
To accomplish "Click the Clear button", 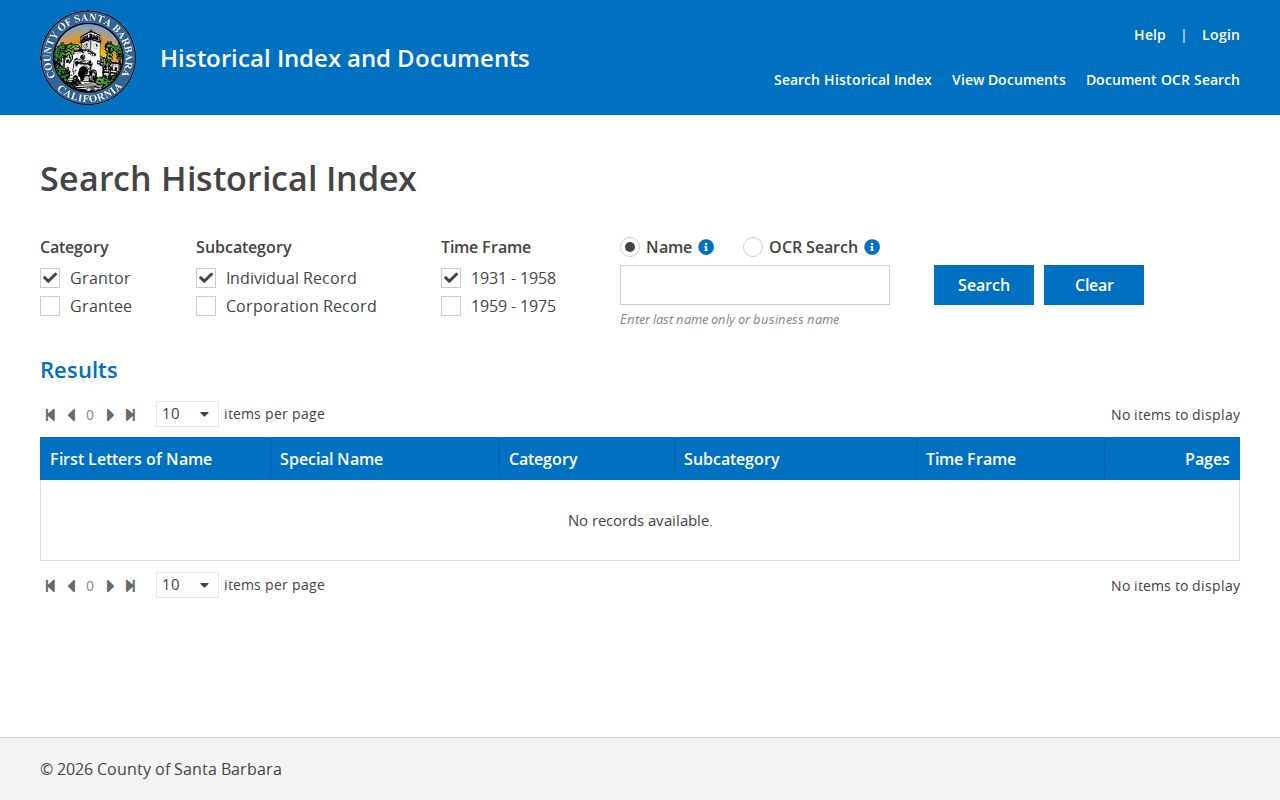I will point(1094,285).
